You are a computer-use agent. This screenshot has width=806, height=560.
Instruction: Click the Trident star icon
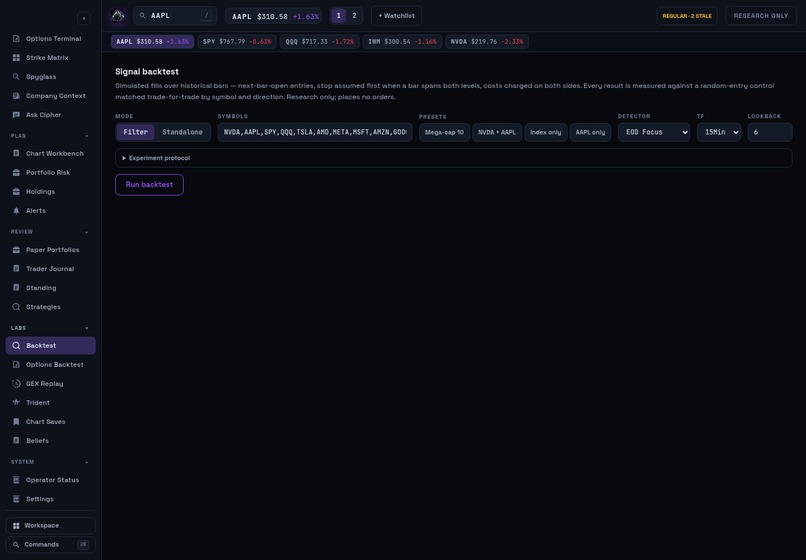pos(16,403)
